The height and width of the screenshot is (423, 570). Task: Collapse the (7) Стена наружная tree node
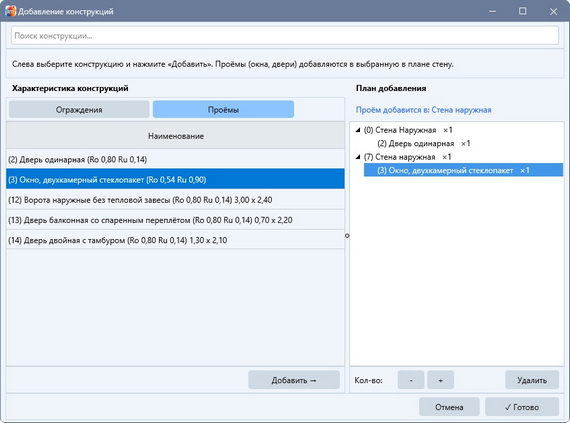(x=358, y=157)
